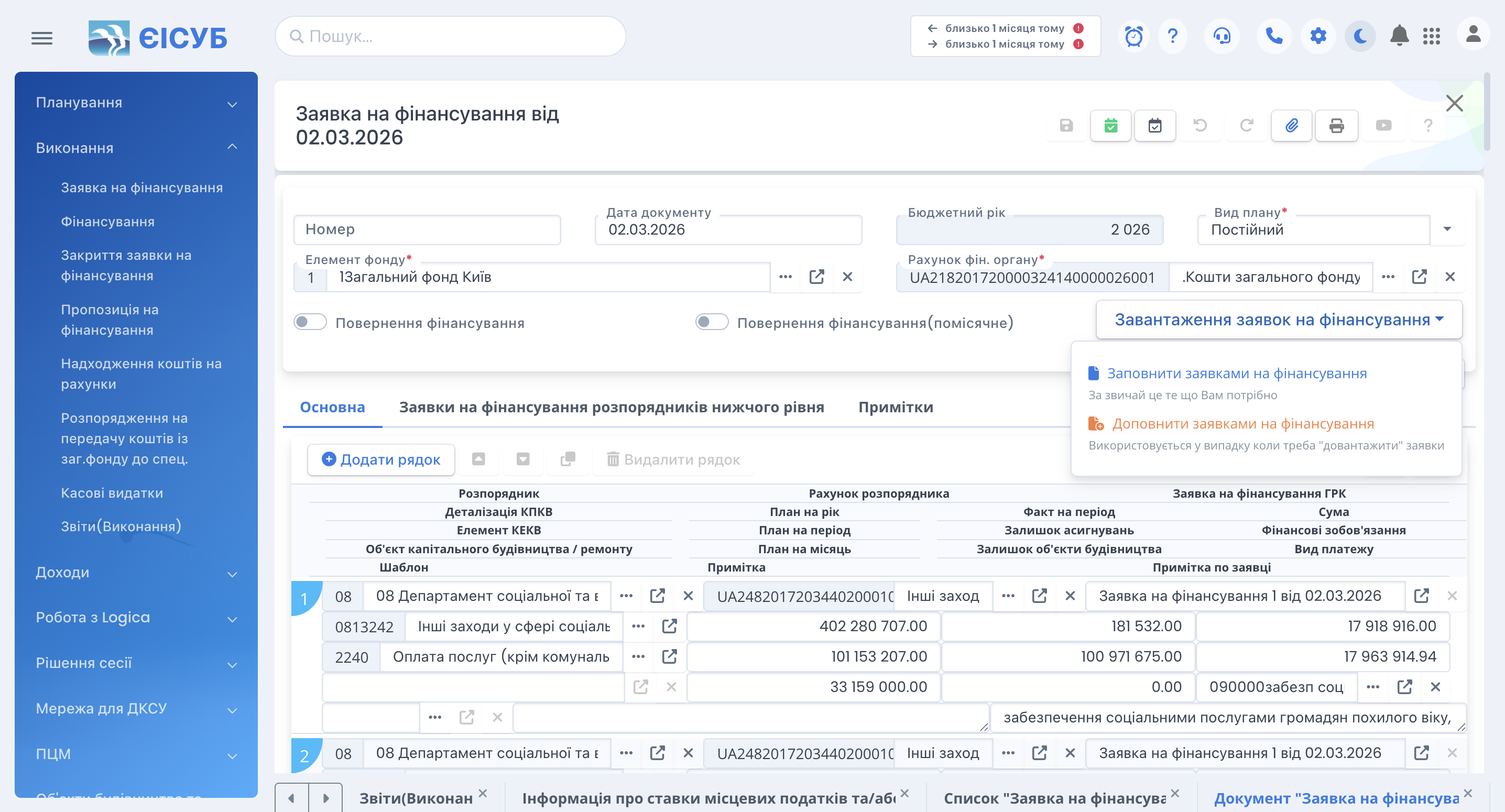Open the hamburger menu icon
The image size is (1505, 812).
click(x=41, y=38)
